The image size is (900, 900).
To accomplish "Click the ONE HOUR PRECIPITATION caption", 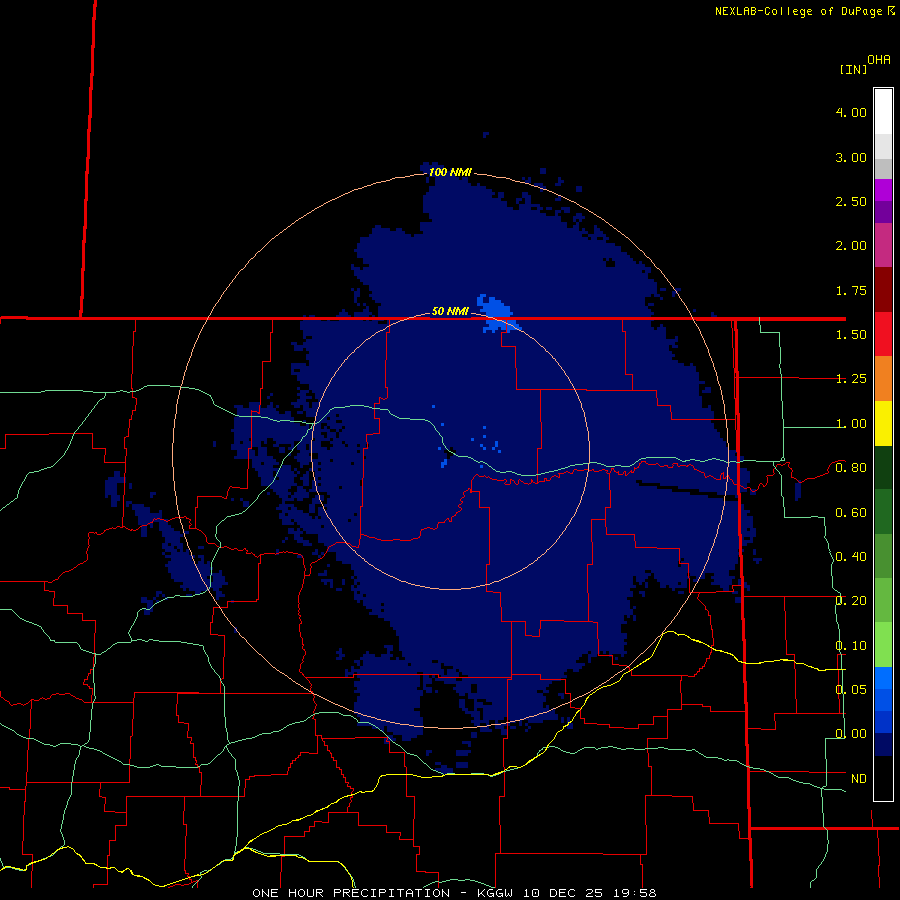I will click(x=351, y=893).
